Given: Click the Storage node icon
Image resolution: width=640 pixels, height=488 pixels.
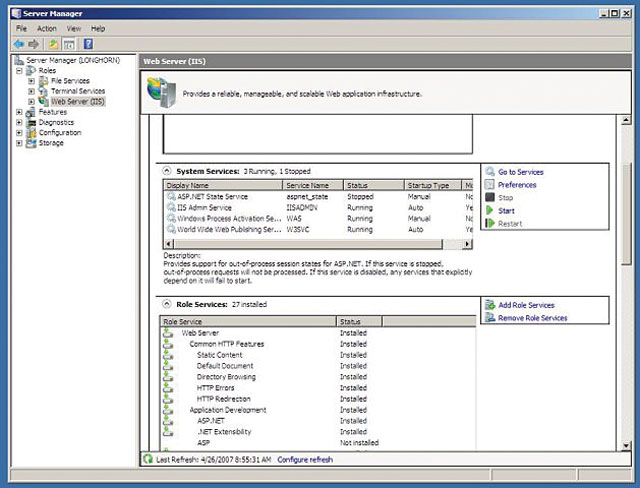Looking at the screenshot, I should (x=31, y=143).
